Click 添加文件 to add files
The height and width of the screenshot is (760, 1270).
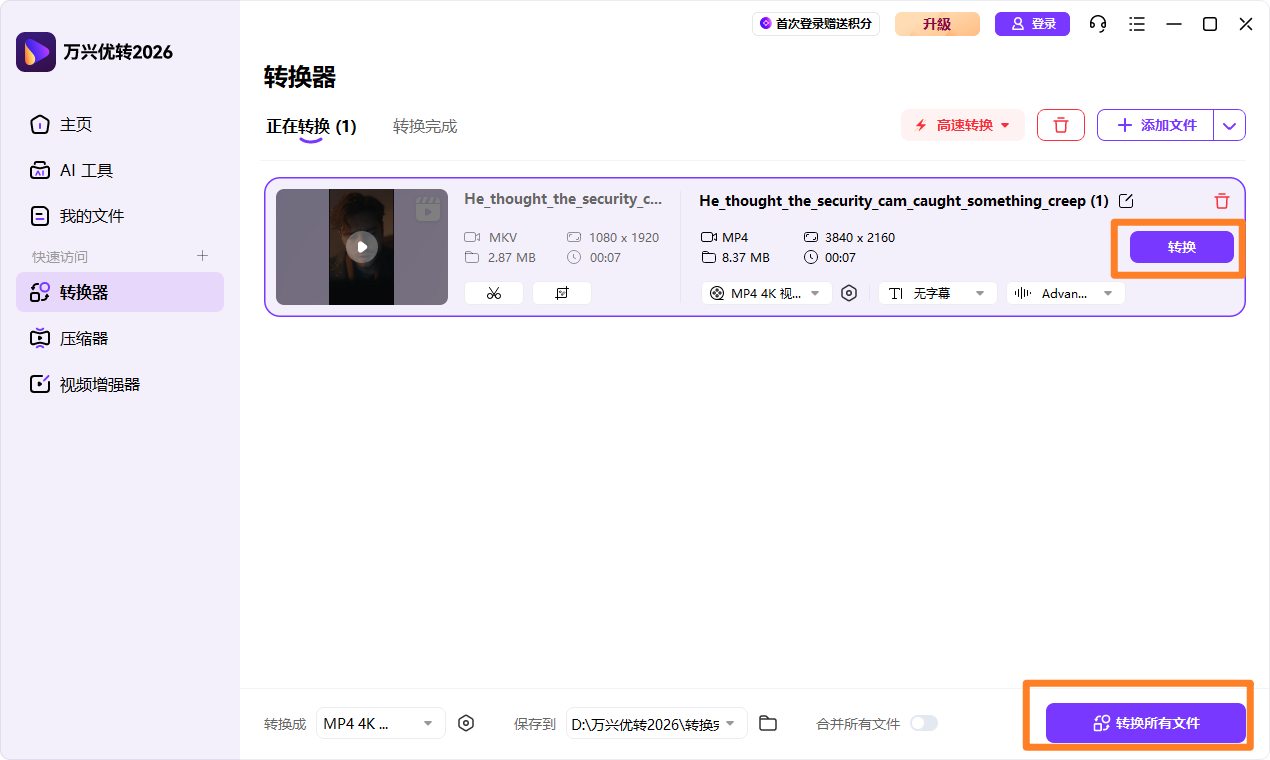[1156, 125]
